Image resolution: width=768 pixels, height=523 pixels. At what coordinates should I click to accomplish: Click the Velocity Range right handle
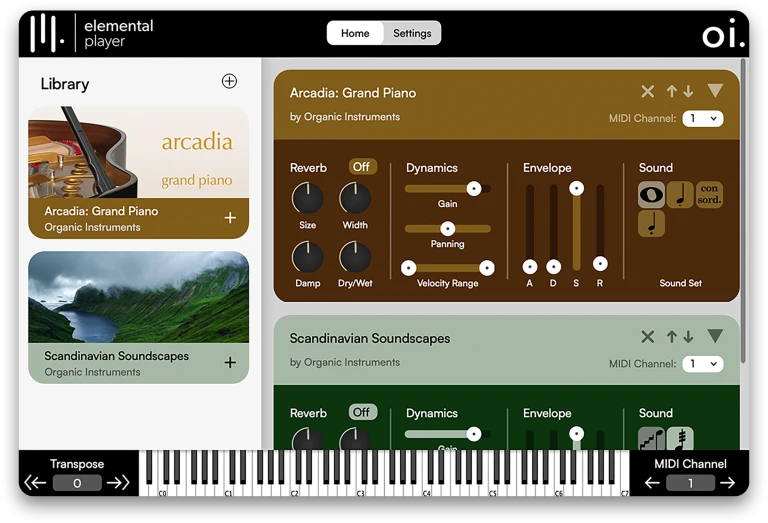487,268
